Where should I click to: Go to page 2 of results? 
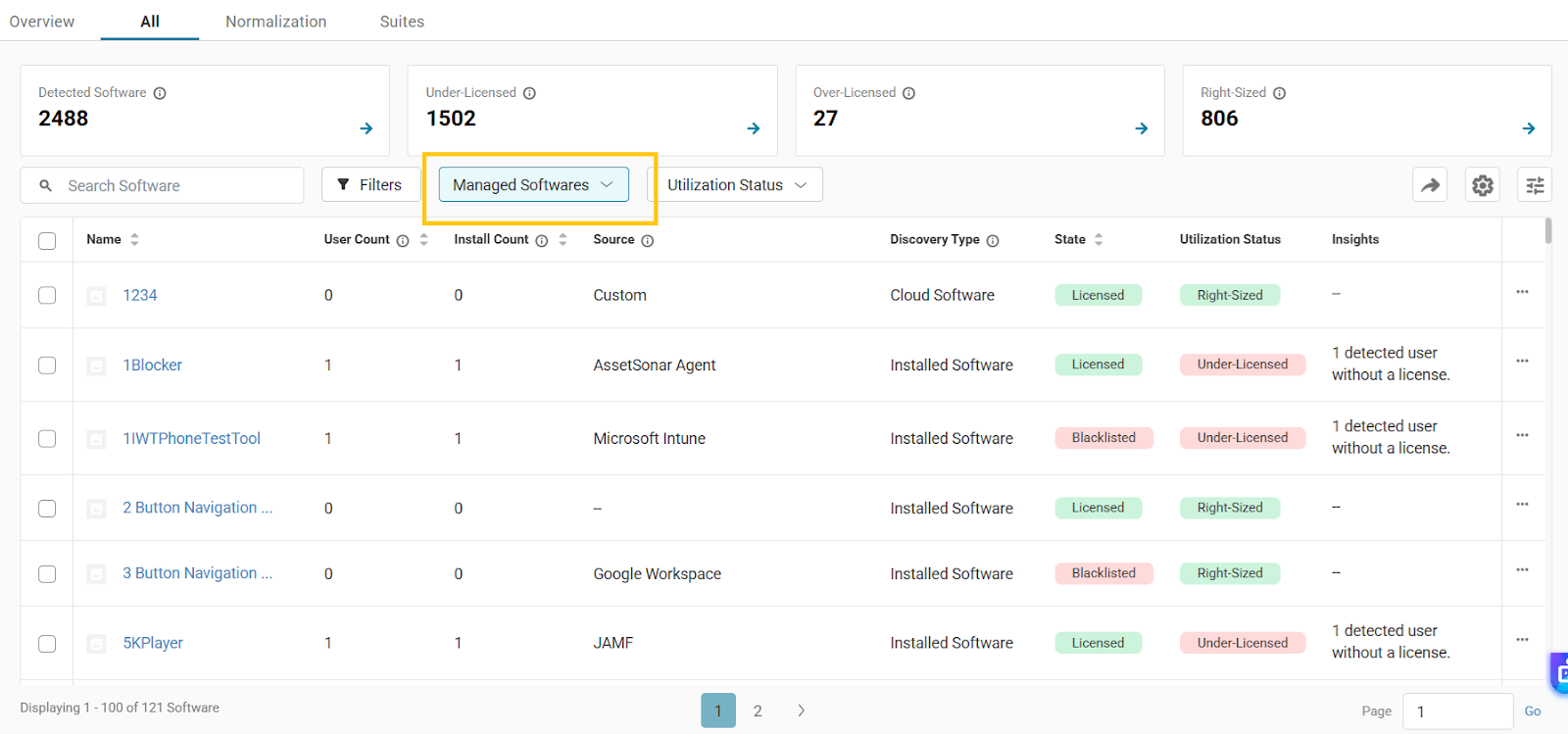coord(758,711)
